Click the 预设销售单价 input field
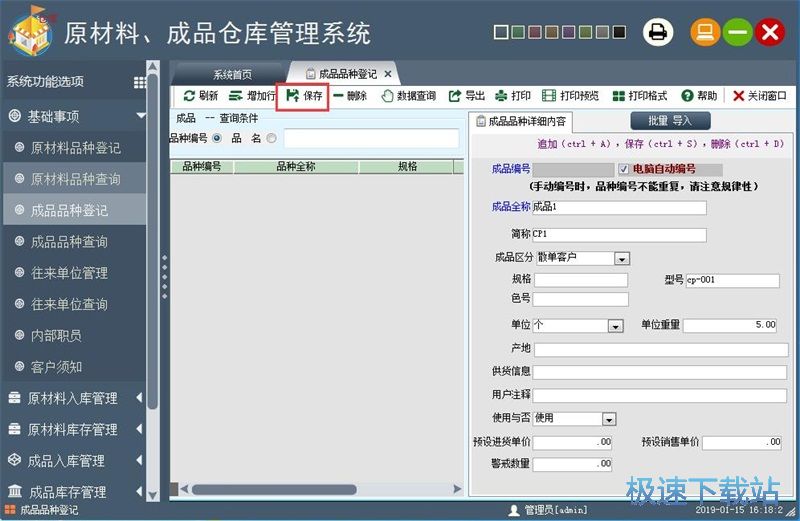The image size is (800, 521). (742, 442)
